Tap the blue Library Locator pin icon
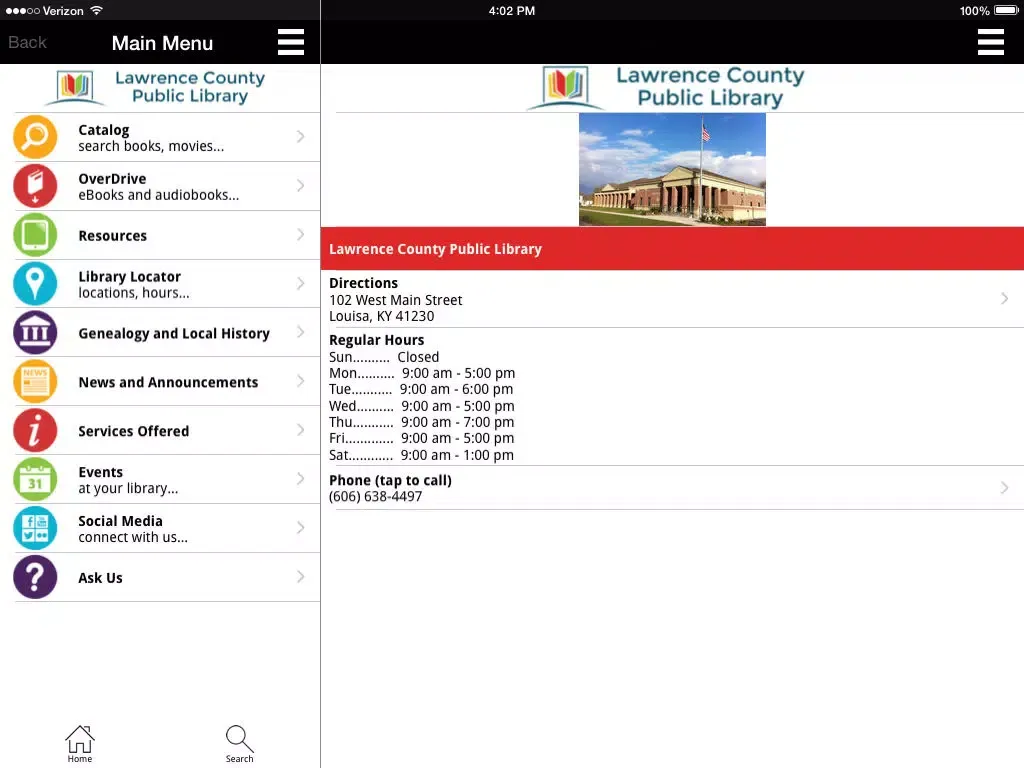1024x768 pixels. (35, 284)
